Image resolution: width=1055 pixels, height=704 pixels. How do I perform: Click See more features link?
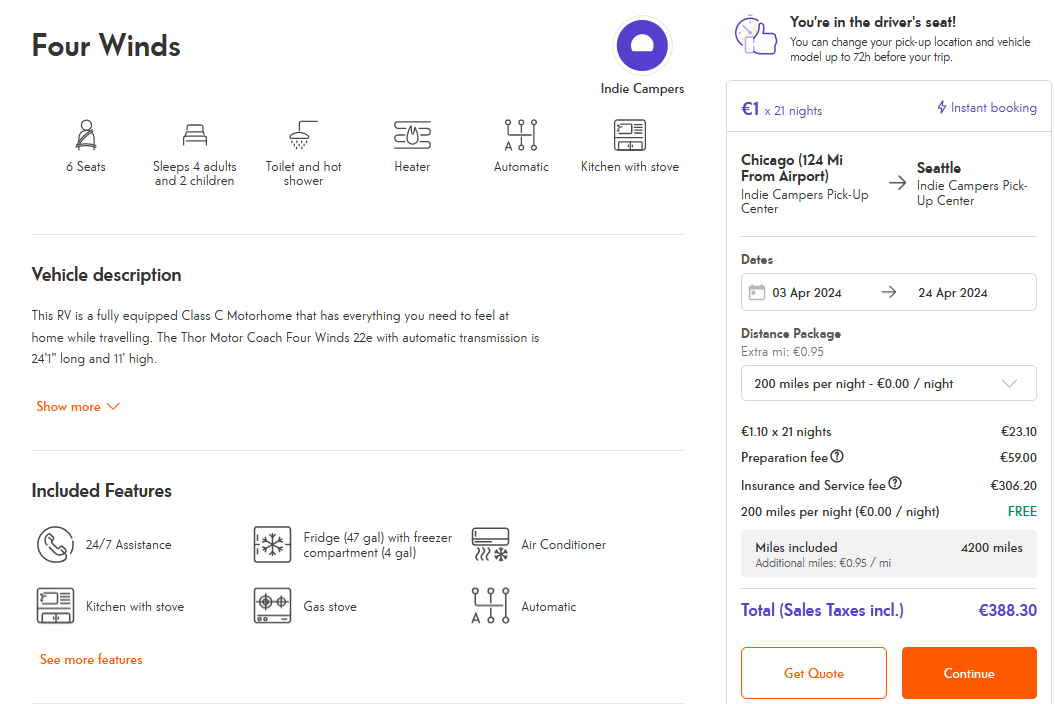[91, 660]
